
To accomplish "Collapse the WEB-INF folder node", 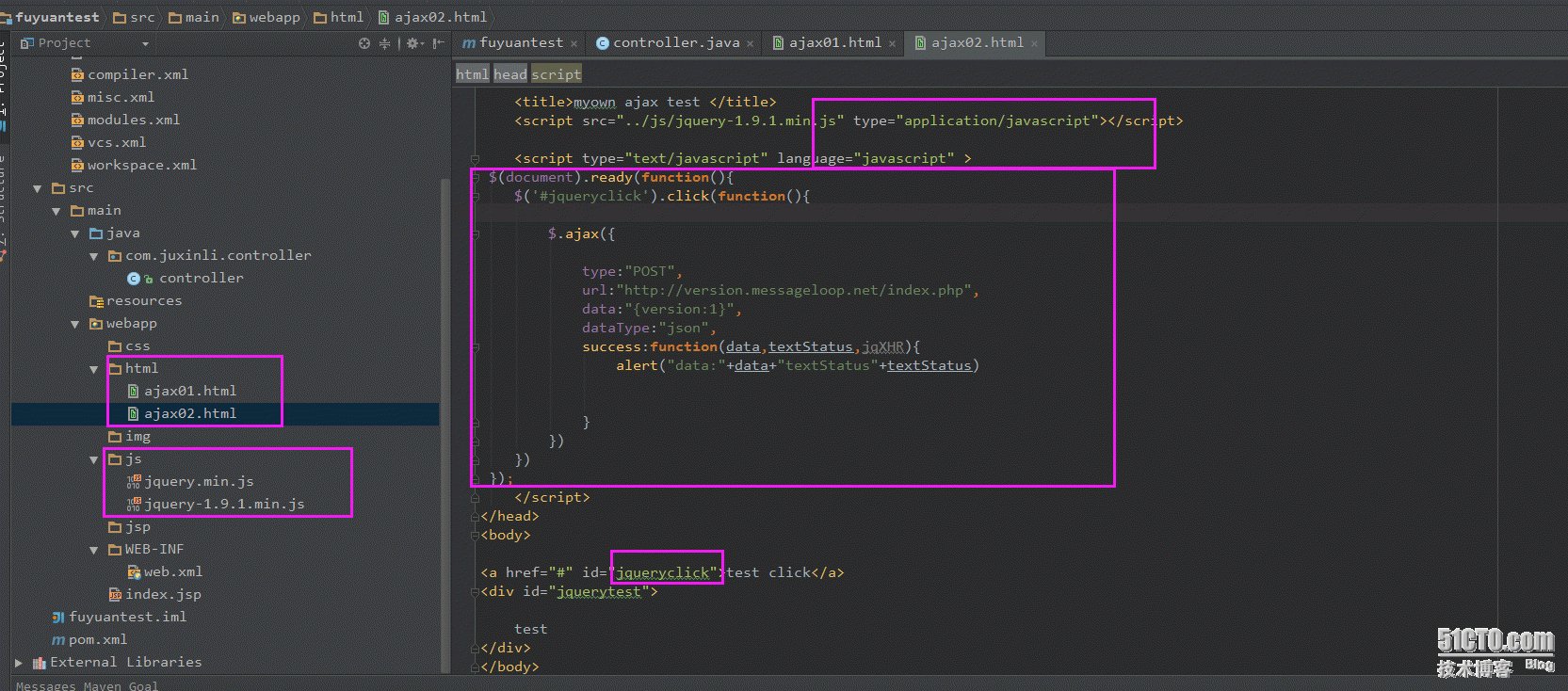I will pos(94,550).
